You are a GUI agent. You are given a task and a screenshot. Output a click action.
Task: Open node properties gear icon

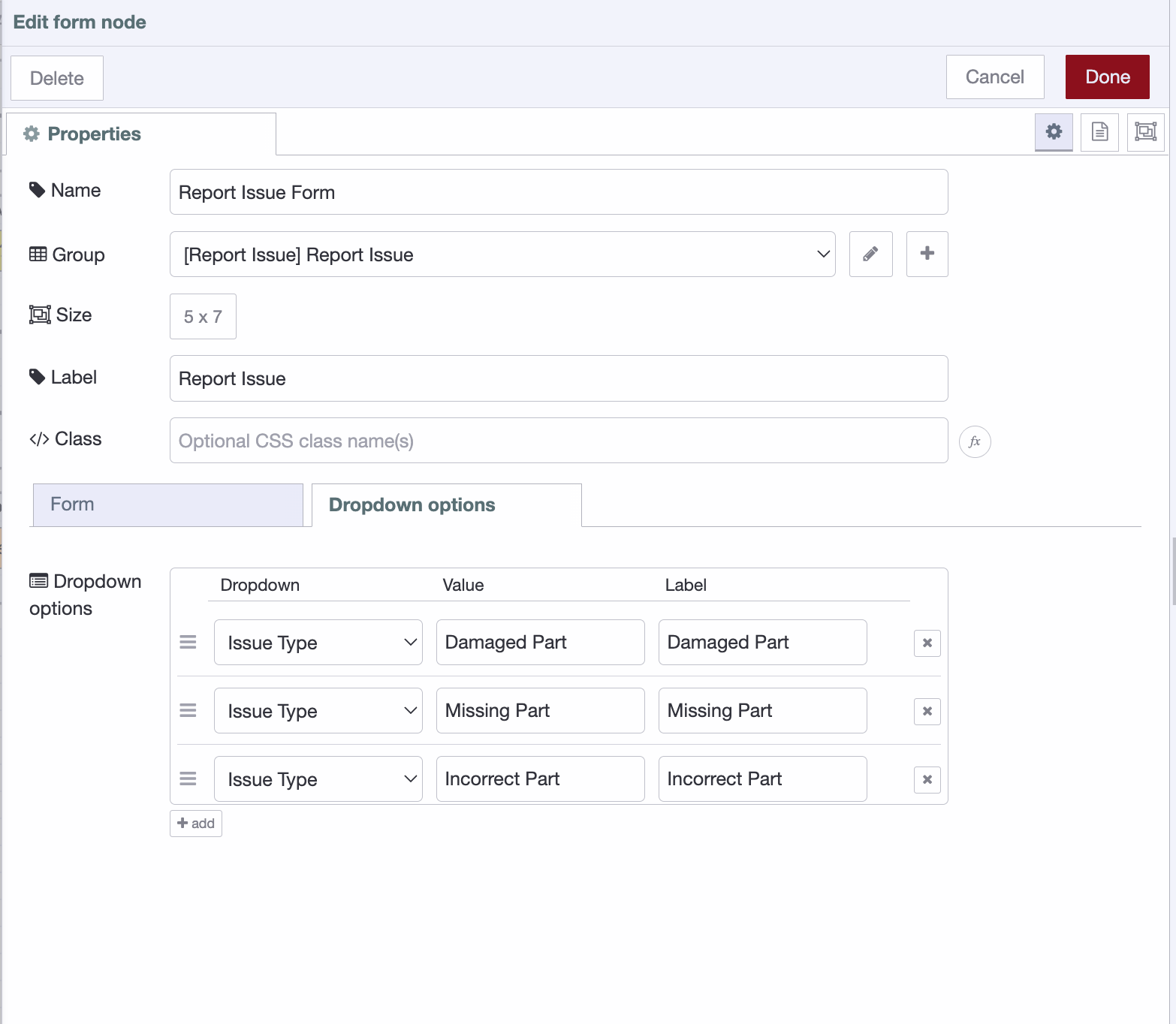1054,132
